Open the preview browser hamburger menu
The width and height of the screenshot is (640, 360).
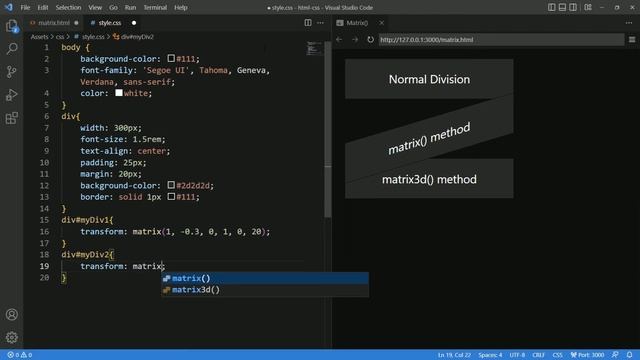pos(632,40)
